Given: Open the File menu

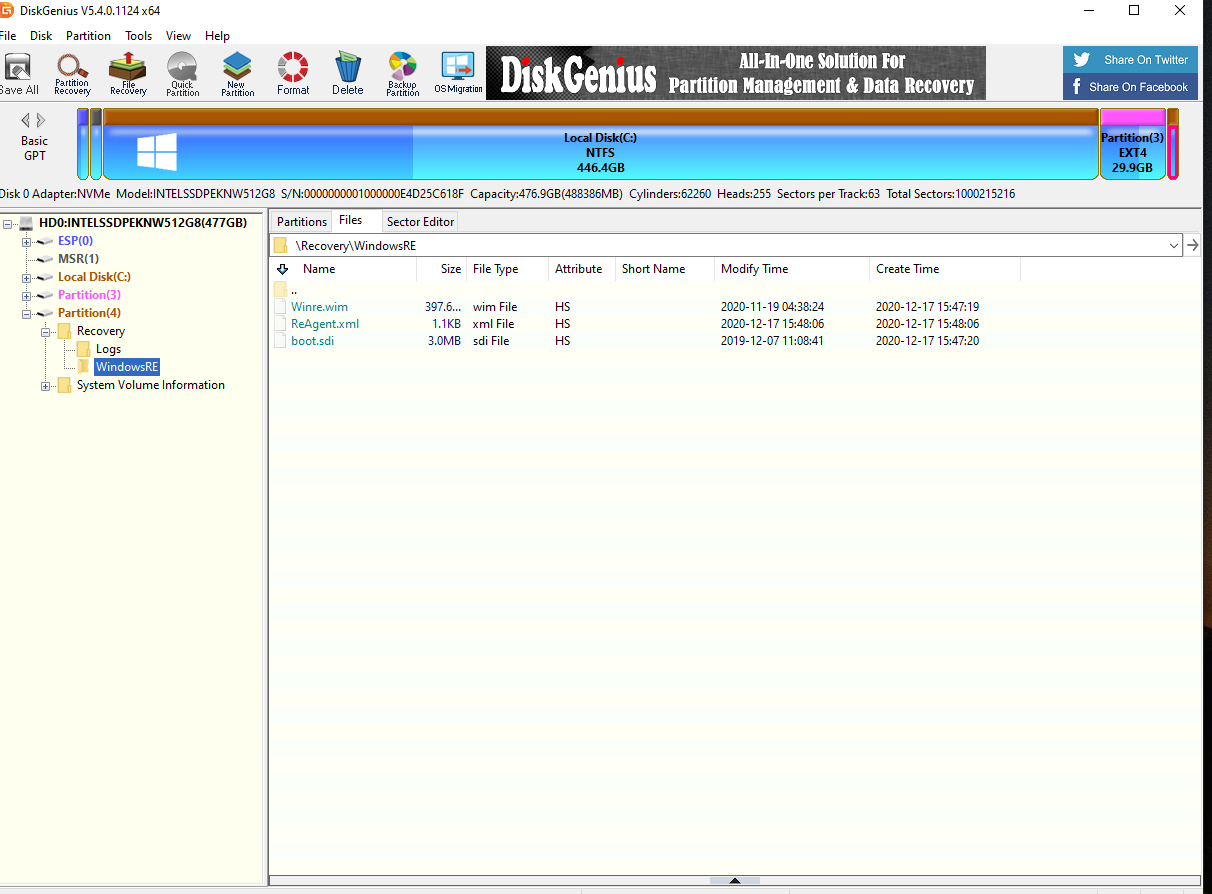Looking at the screenshot, I should point(8,36).
